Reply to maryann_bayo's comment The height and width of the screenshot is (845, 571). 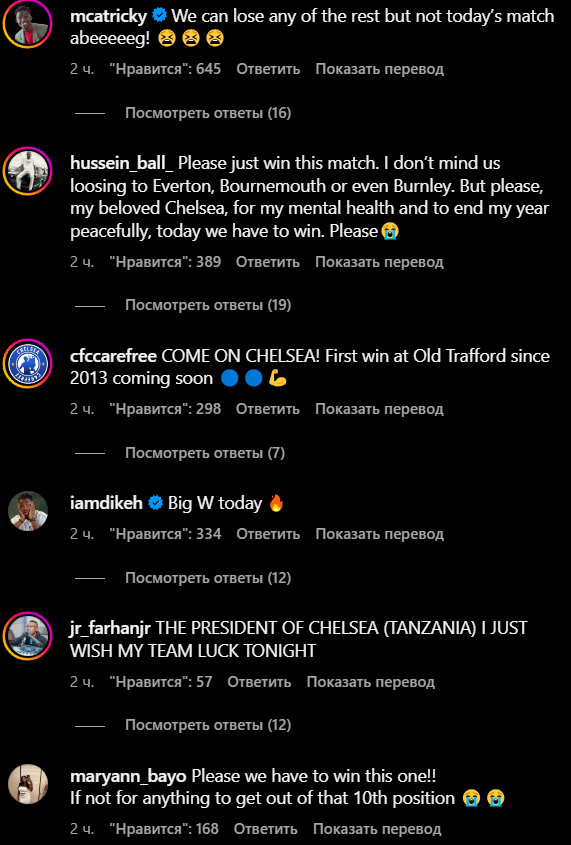(266, 829)
